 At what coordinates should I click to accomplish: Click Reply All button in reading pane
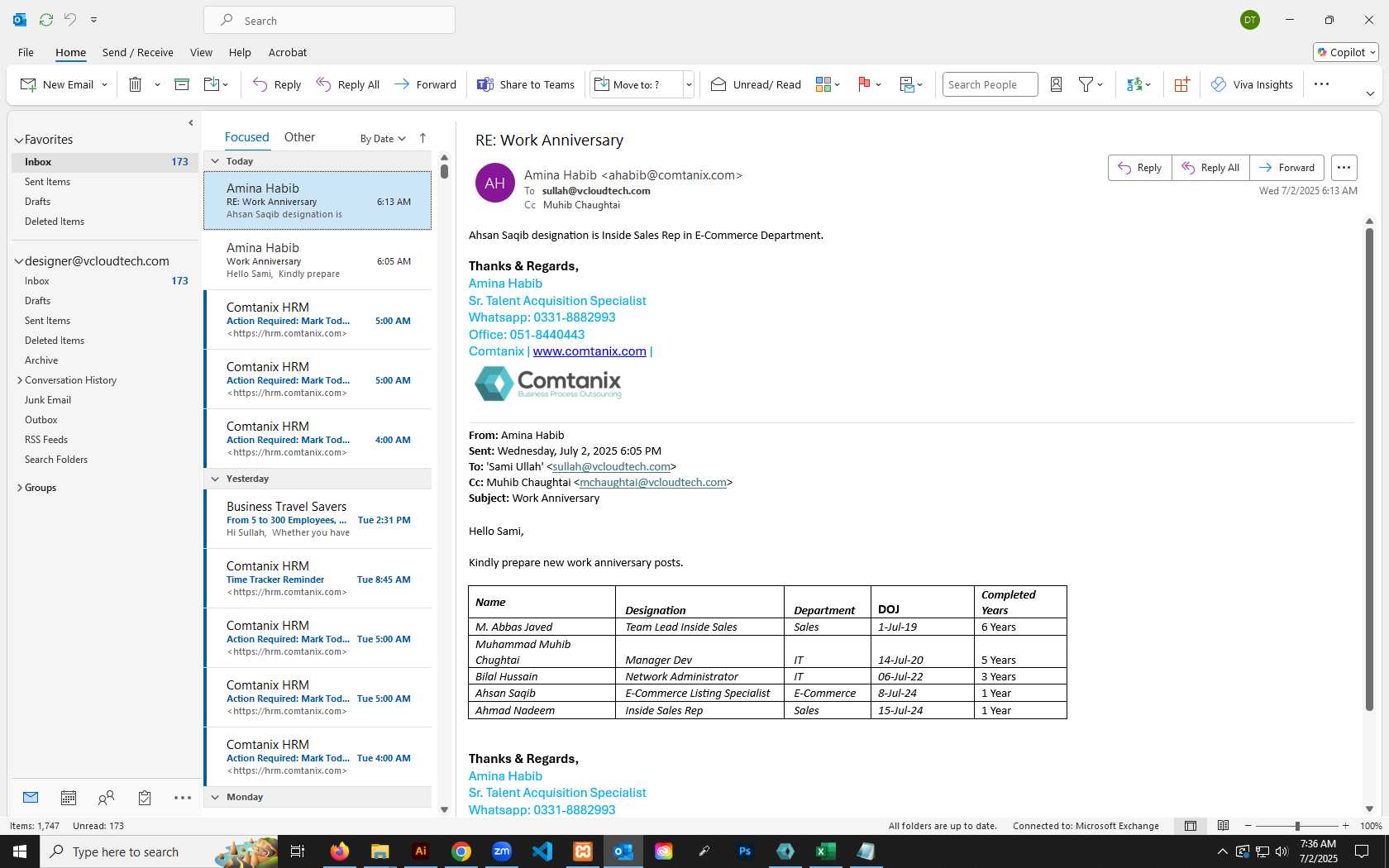tap(1210, 168)
